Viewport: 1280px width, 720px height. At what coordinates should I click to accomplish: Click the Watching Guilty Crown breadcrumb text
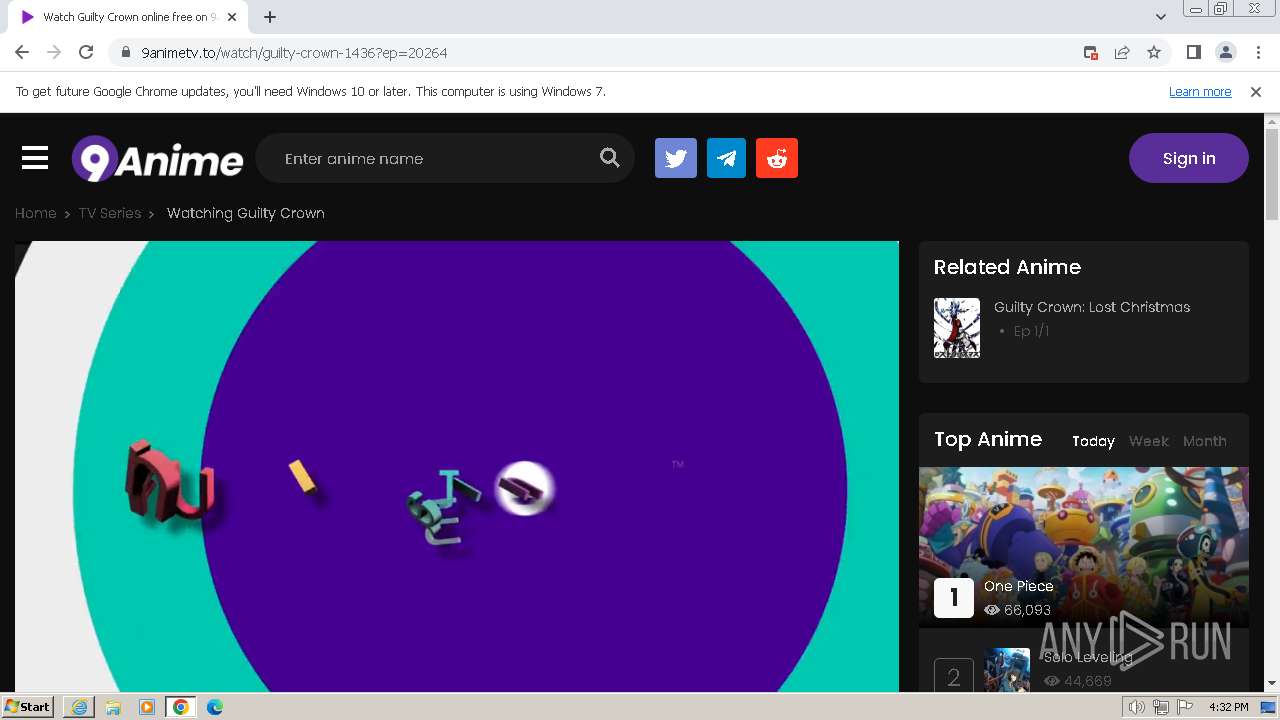click(246, 213)
